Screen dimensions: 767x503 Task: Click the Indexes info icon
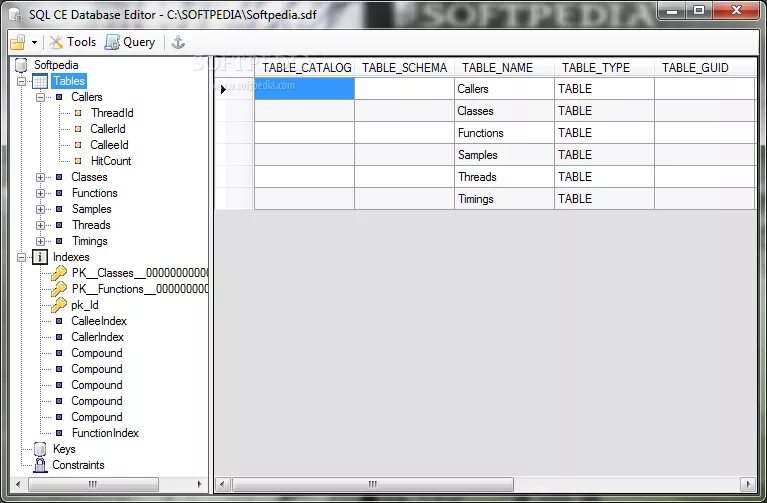pos(40,257)
